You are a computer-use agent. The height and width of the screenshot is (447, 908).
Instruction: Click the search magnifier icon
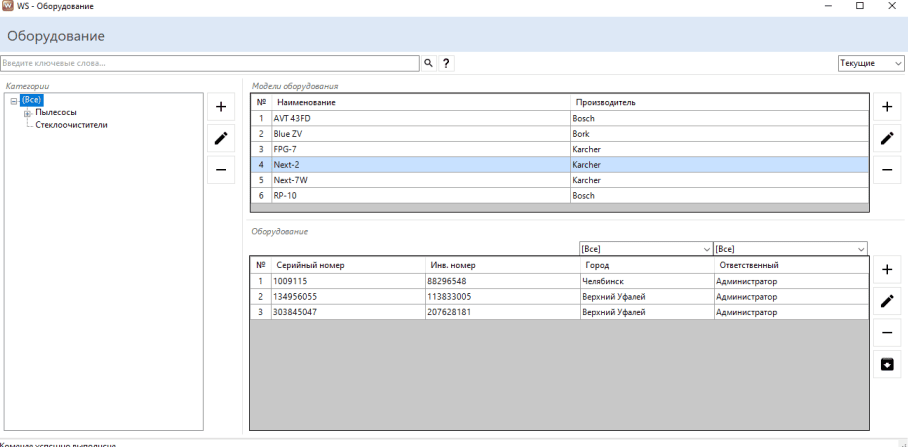pos(428,63)
